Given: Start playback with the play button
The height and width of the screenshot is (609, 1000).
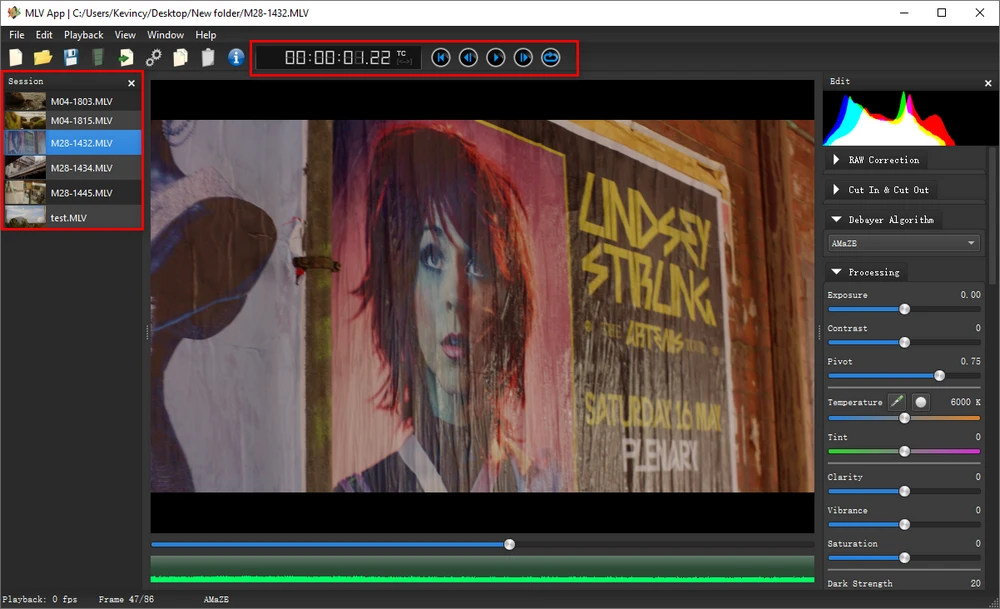Looking at the screenshot, I should coord(496,57).
